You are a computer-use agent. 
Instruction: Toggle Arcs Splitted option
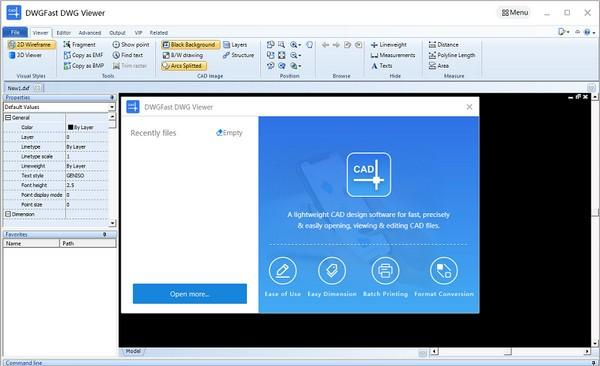click(184, 66)
